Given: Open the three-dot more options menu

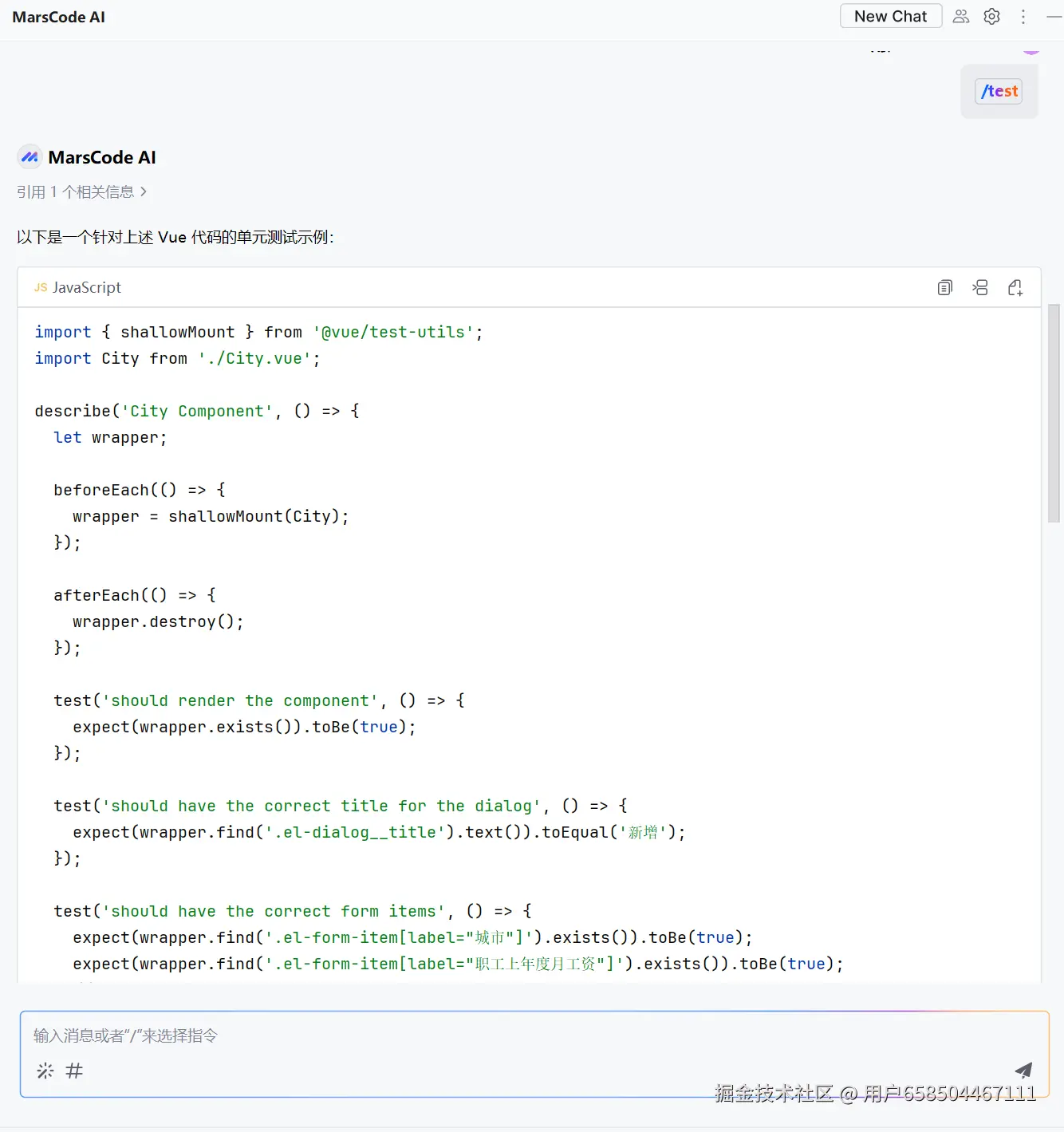Looking at the screenshot, I should click(1023, 16).
